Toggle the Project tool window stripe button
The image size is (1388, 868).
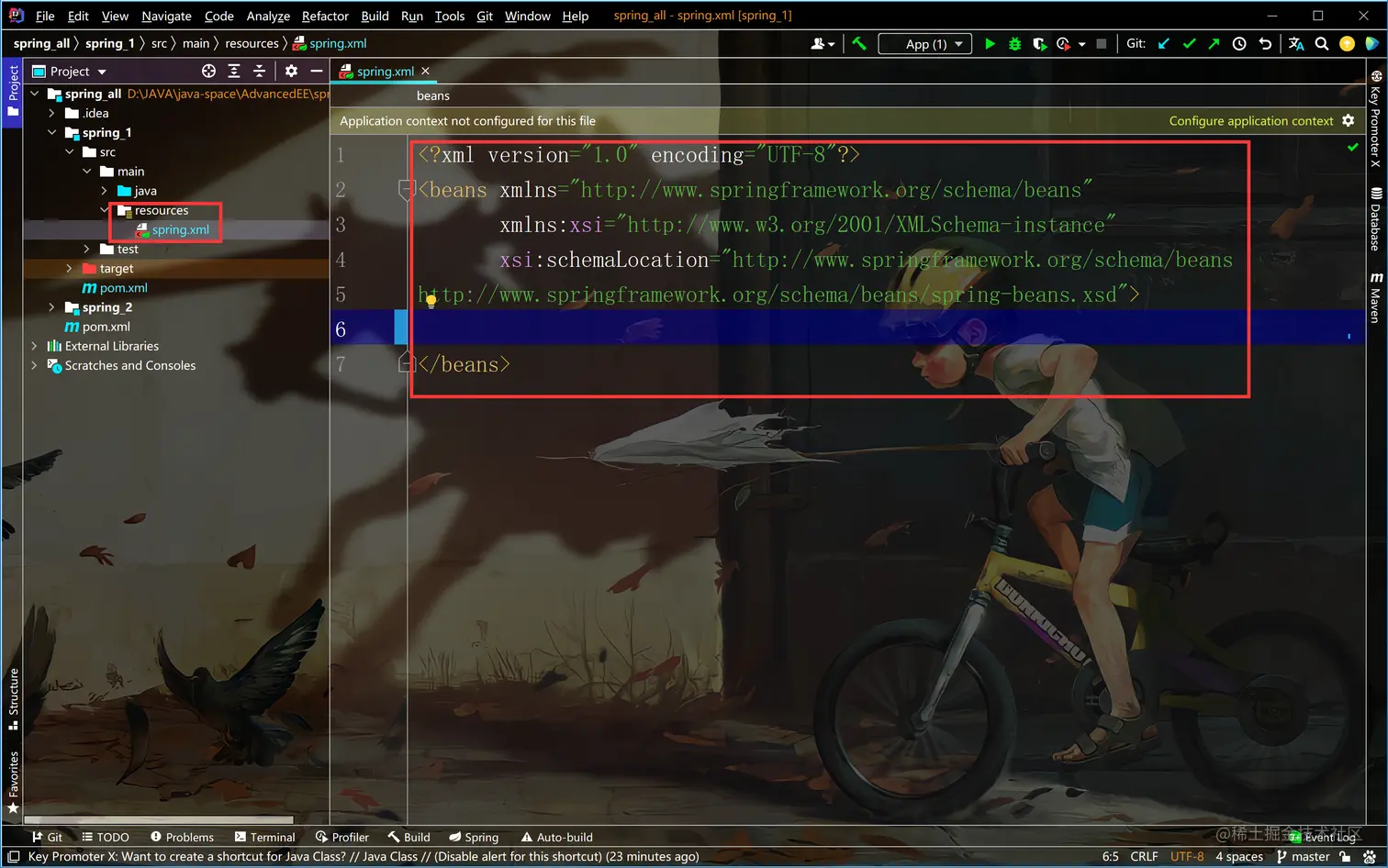point(13,90)
